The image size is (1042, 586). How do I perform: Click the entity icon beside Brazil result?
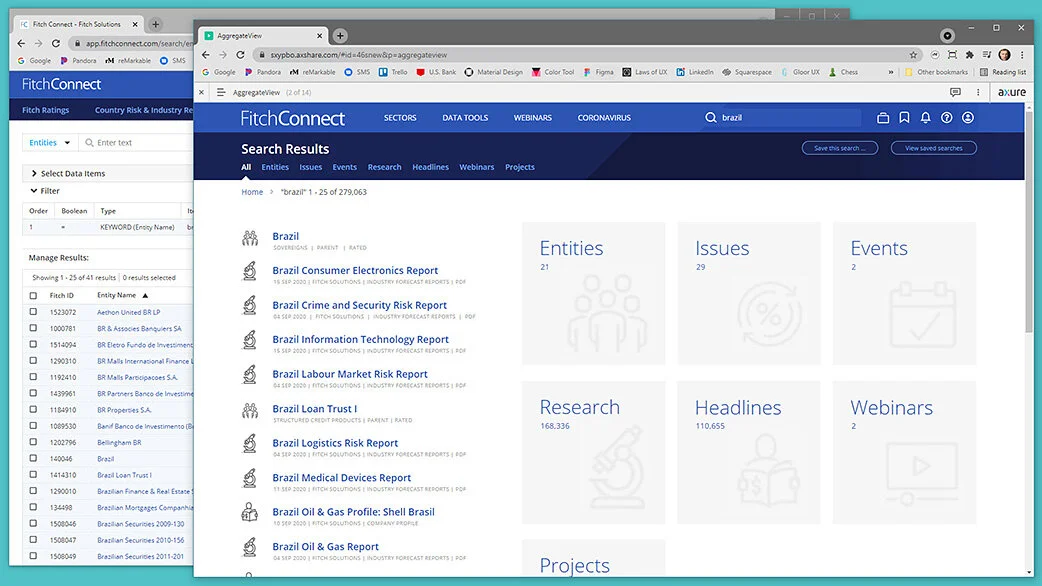click(x=249, y=238)
